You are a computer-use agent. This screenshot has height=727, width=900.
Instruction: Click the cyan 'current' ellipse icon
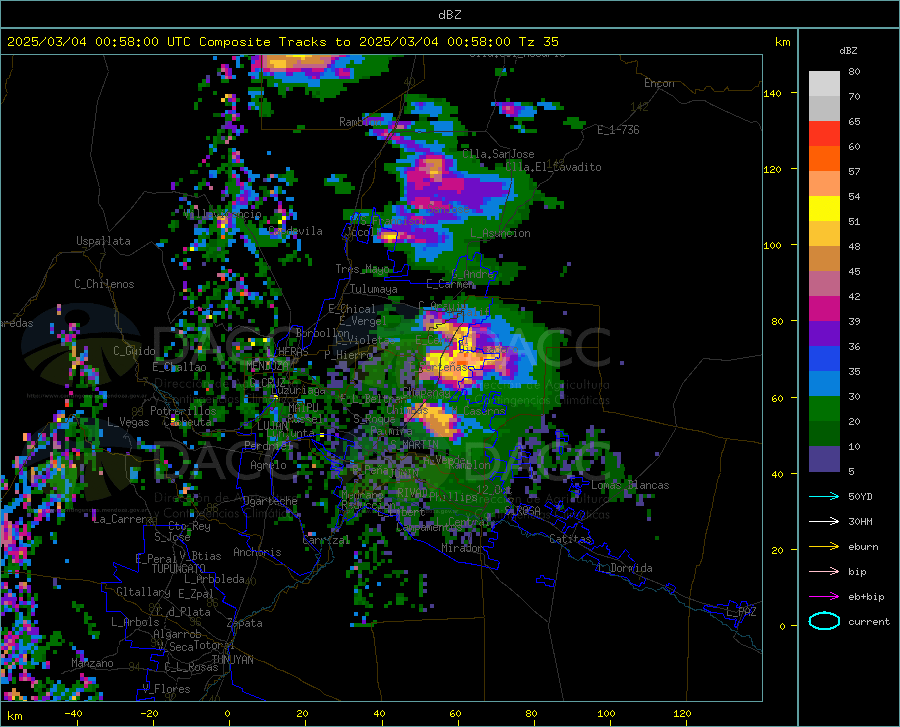824,621
